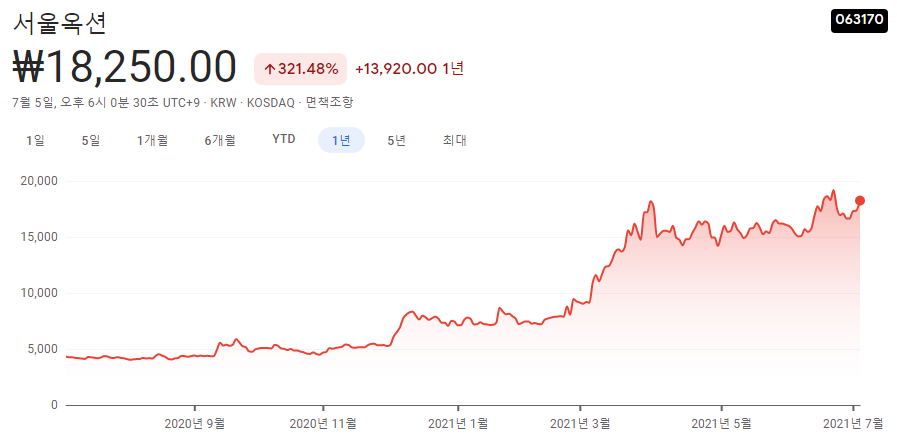Viewport: 897px width, 444px height.
Task: Click the 20,000 y-axis label
Action: point(39,181)
